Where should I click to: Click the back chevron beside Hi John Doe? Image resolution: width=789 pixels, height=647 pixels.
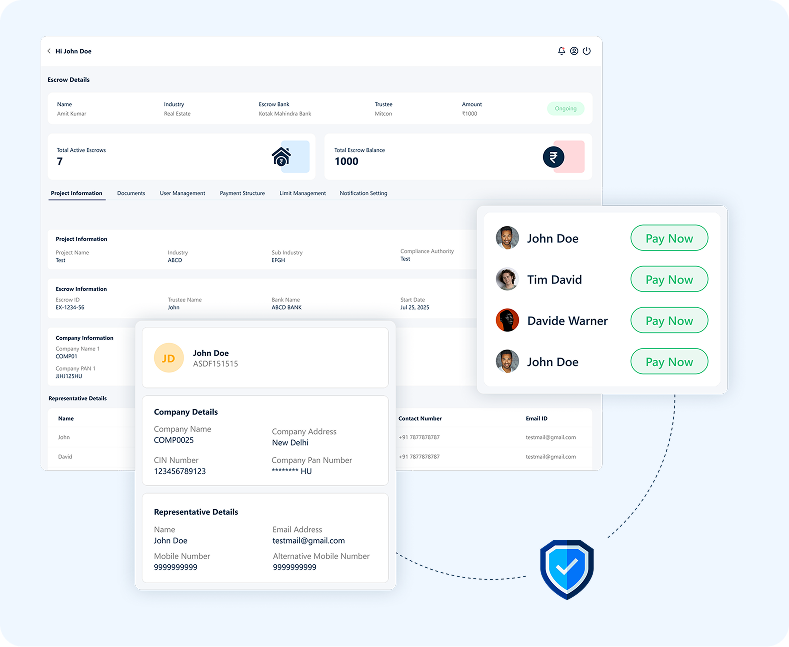pyautogui.click(x=49, y=51)
